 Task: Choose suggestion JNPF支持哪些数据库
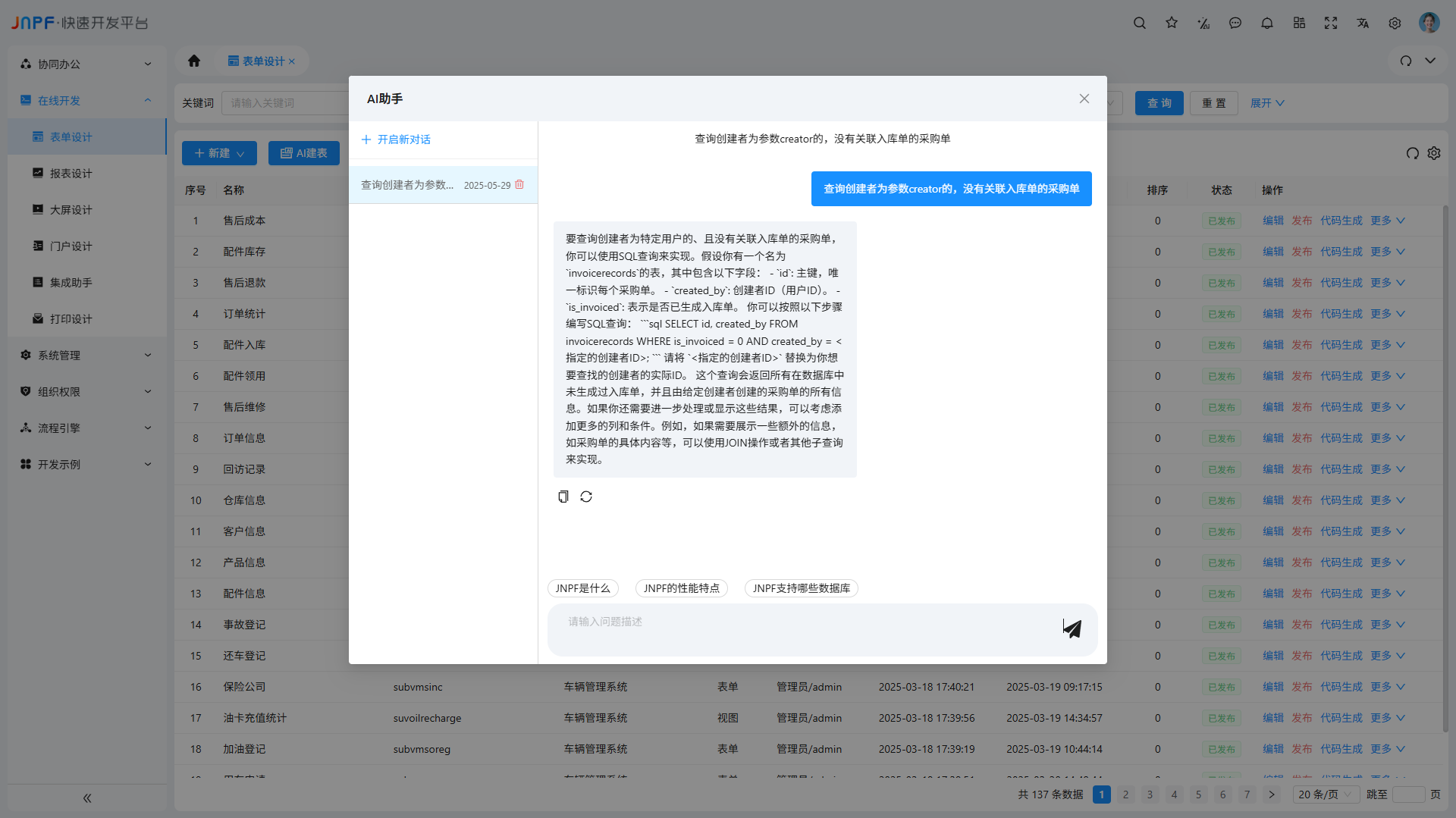(x=801, y=588)
